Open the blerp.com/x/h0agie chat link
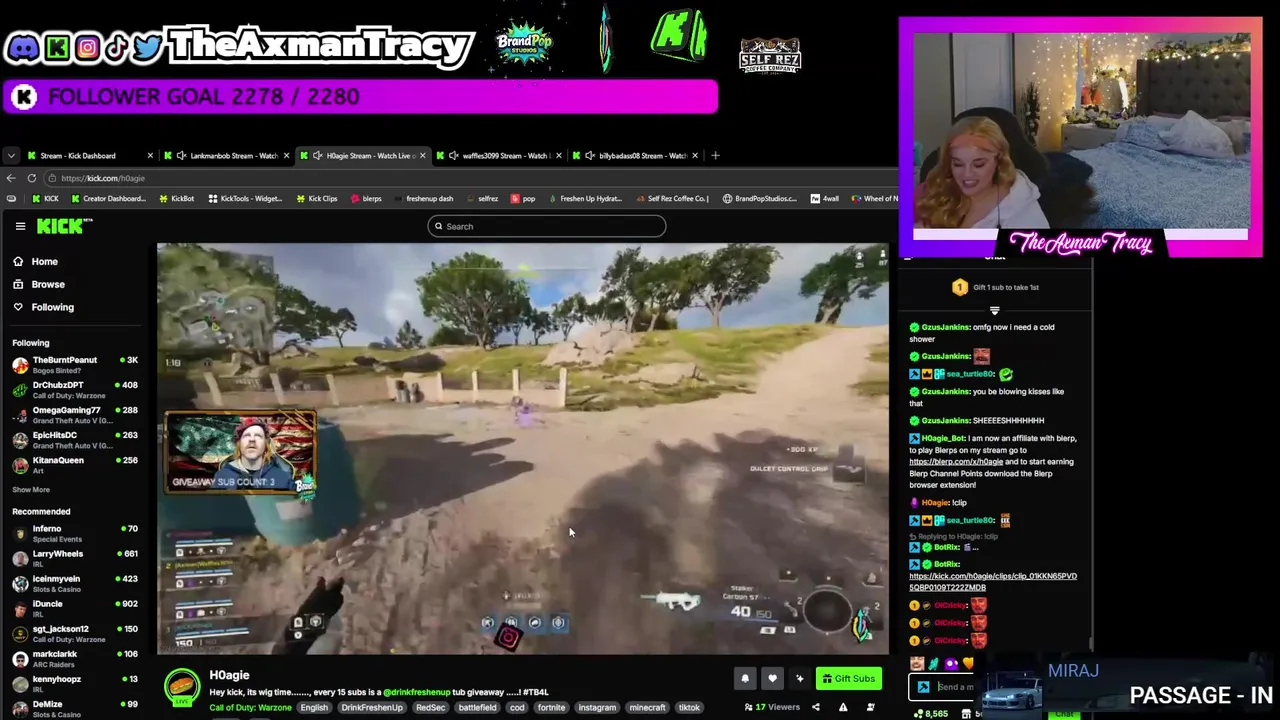The height and width of the screenshot is (720, 1280). coord(956,462)
